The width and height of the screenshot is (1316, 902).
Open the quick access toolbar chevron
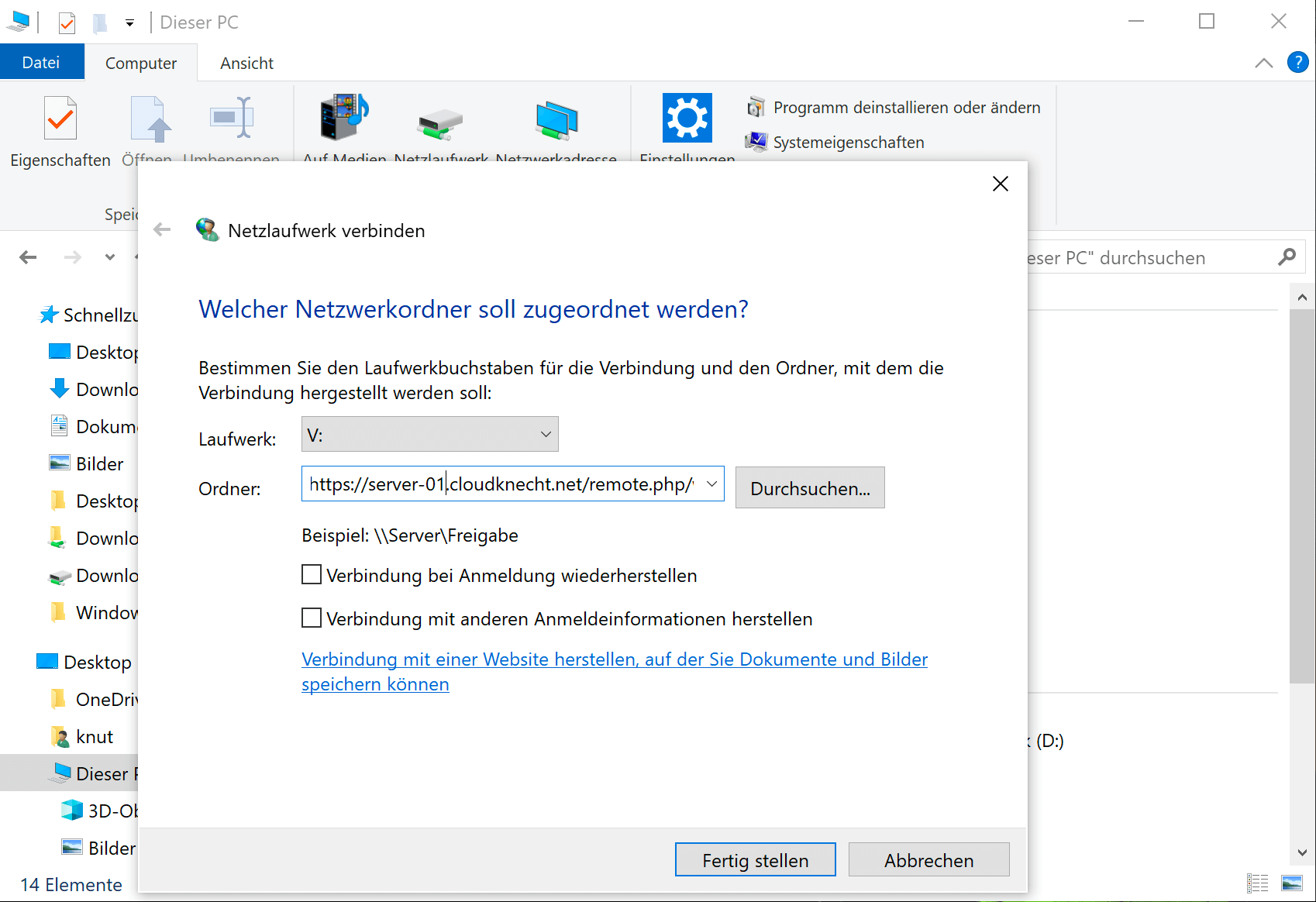129,22
